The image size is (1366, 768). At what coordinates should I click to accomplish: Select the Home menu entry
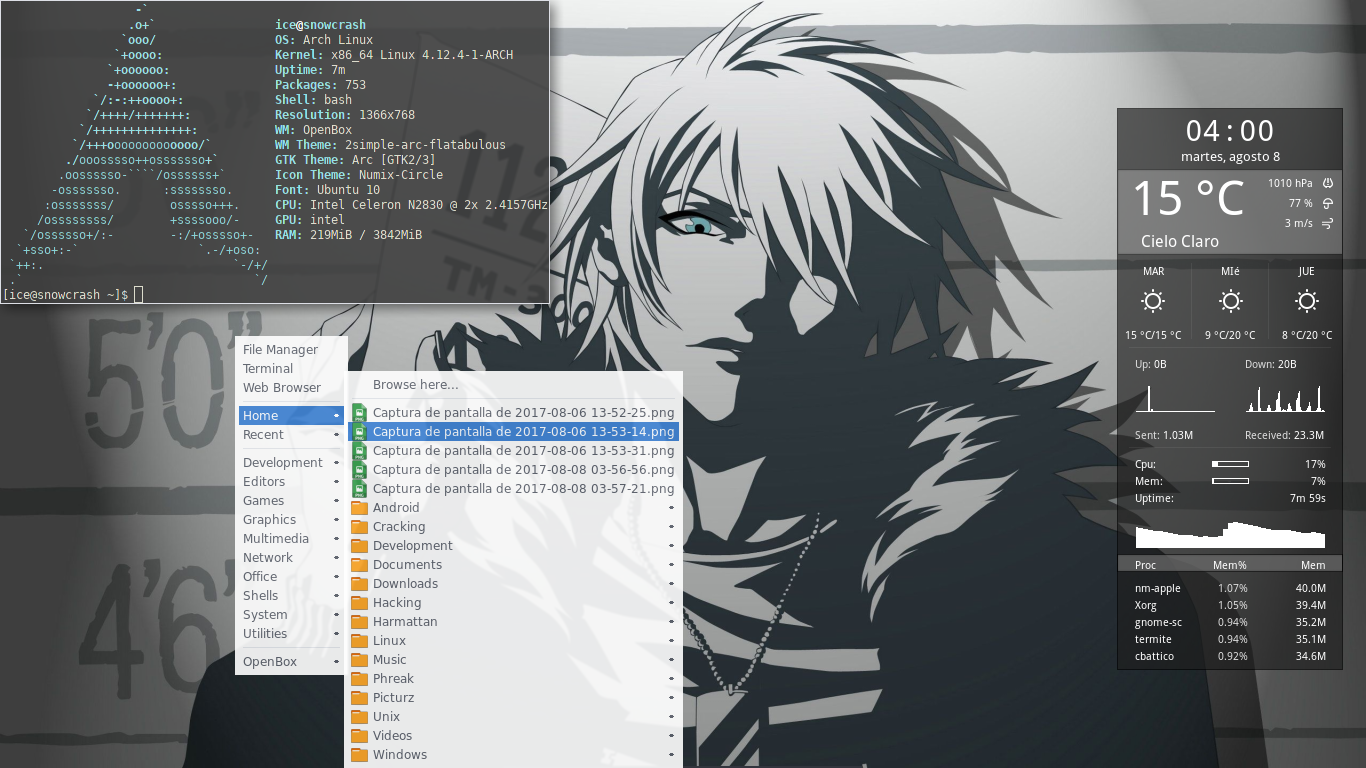click(291, 415)
